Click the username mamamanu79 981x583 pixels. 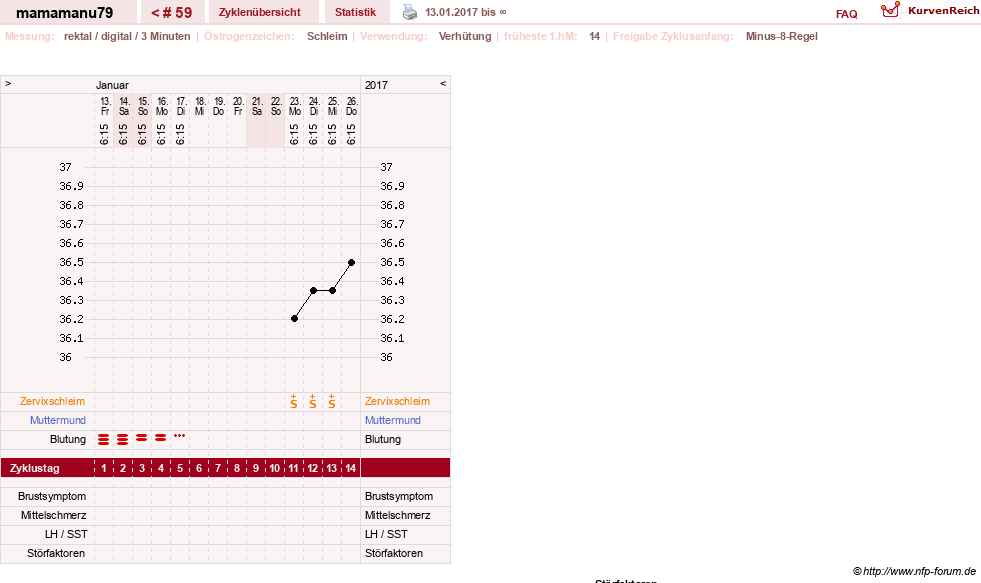pos(64,13)
